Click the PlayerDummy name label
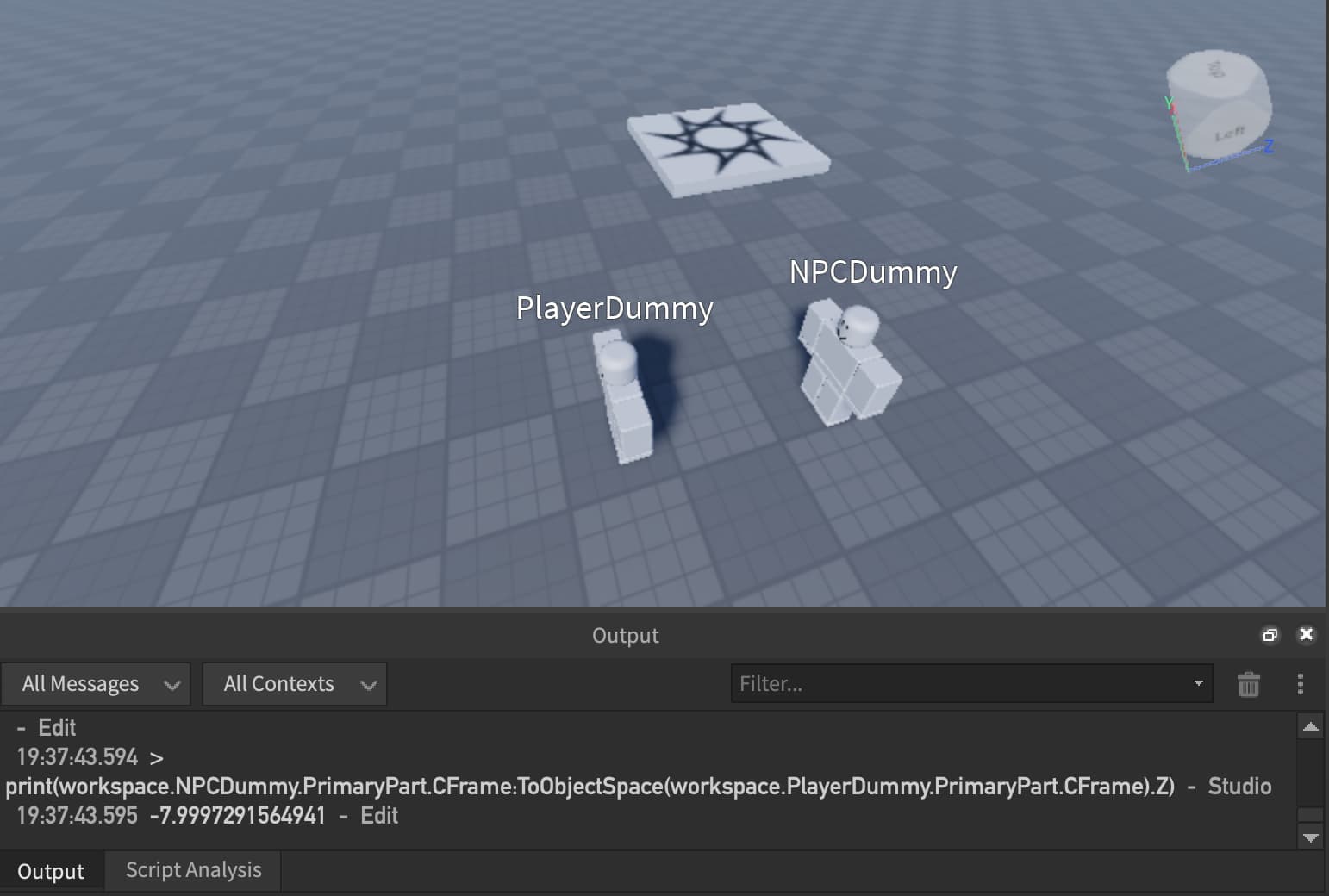Viewport: 1329px width, 896px height. [615, 308]
